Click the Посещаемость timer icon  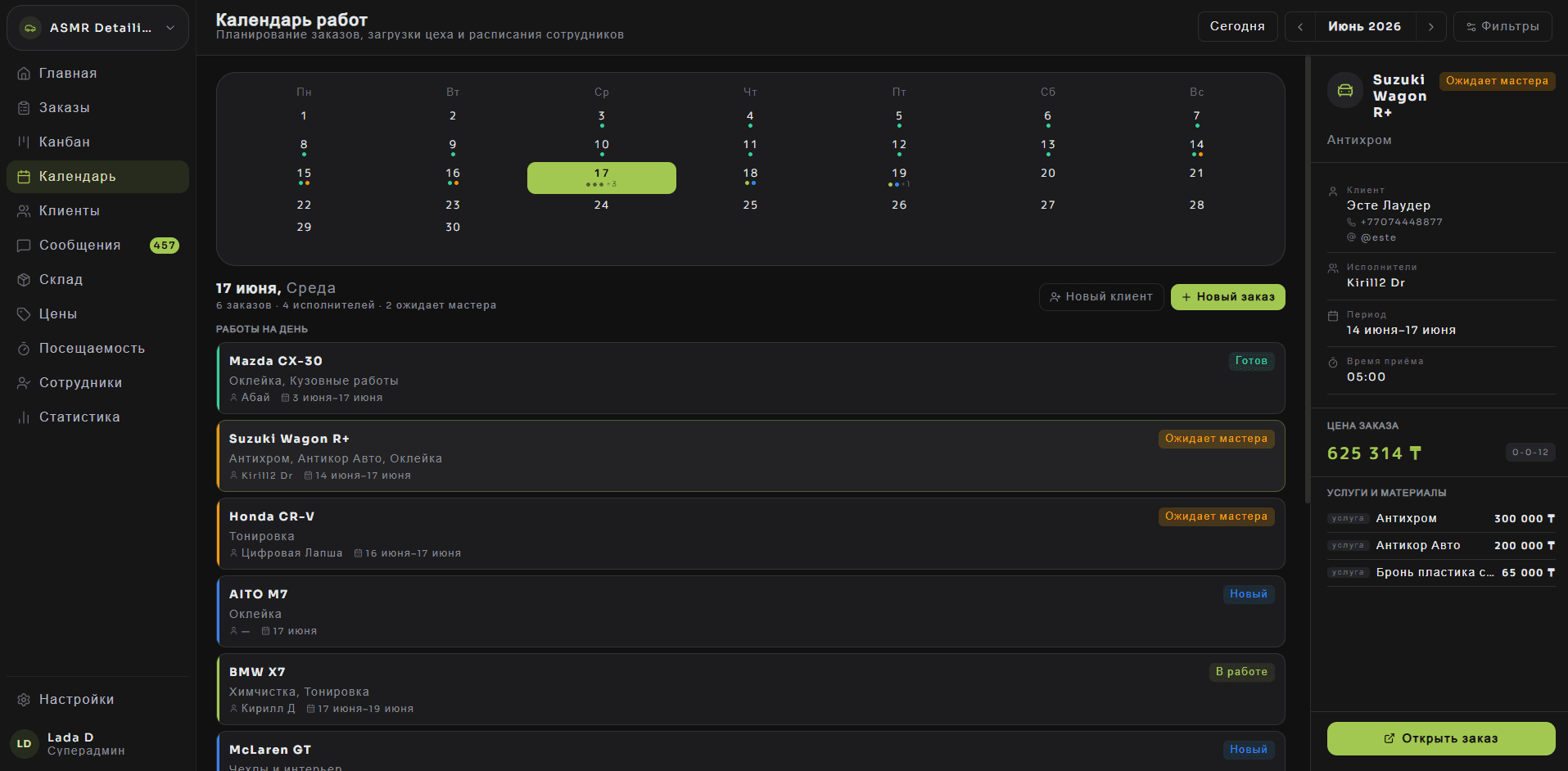point(24,349)
